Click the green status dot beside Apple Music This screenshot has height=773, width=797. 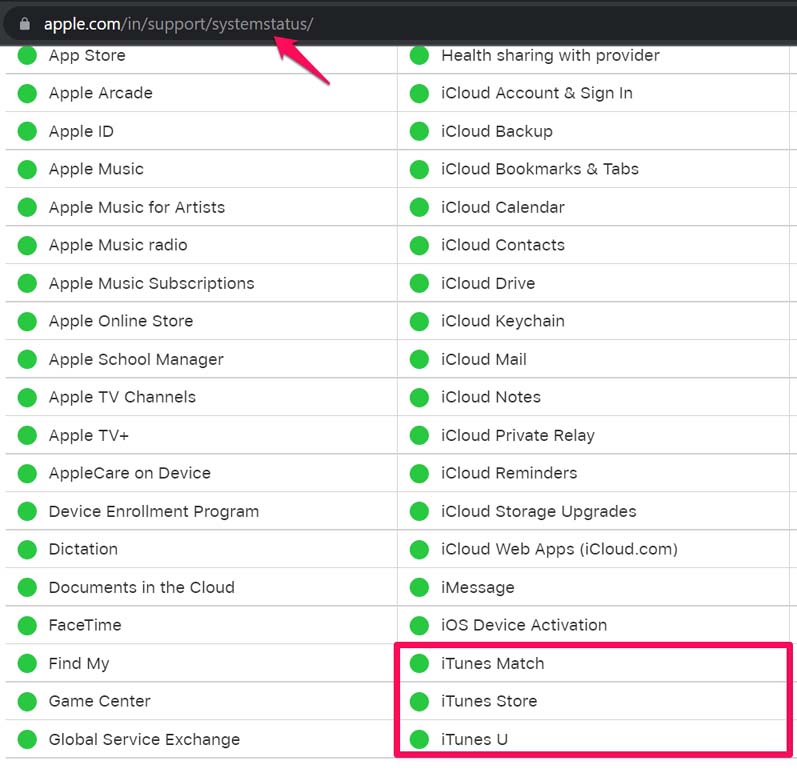click(27, 169)
